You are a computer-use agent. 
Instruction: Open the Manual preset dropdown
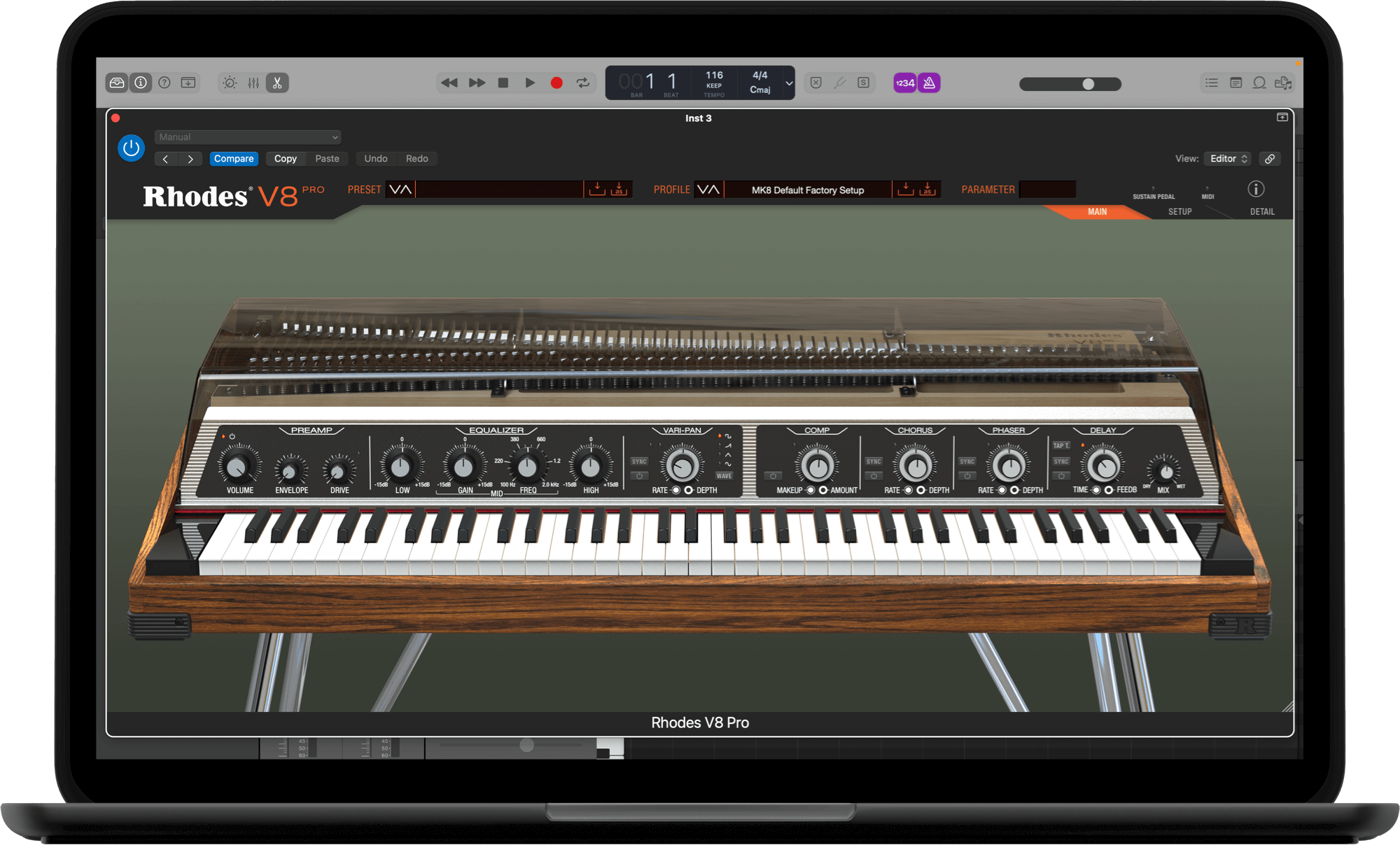(x=248, y=137)
